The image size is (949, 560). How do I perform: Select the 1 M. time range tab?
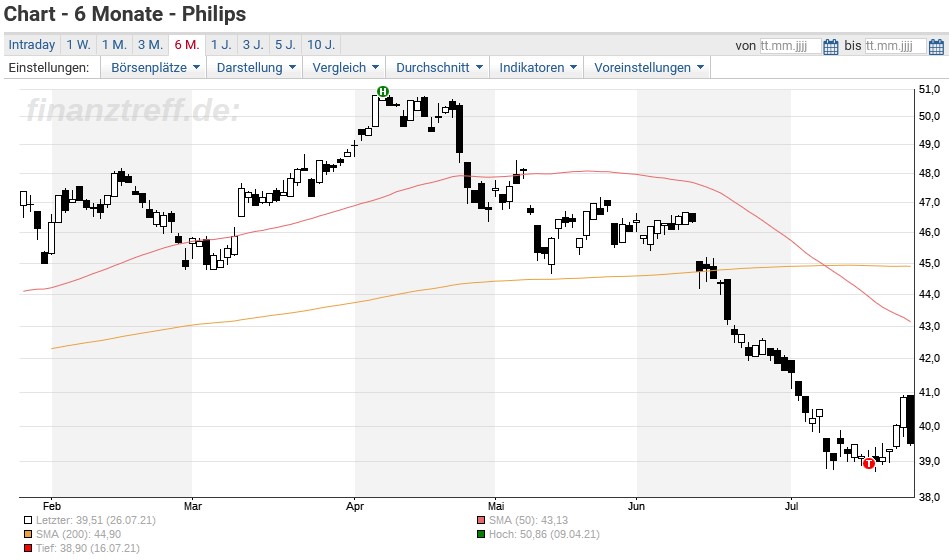click(114, 45)
